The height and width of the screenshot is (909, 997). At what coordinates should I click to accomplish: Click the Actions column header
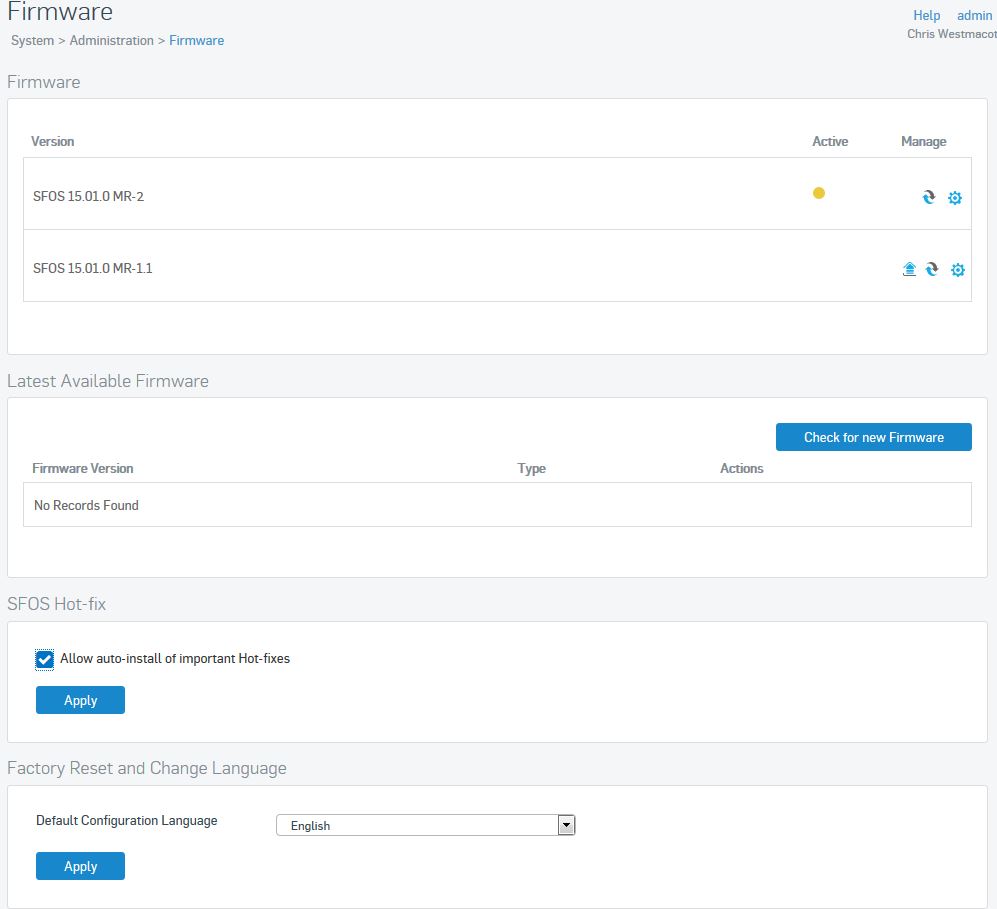point(741,468)
